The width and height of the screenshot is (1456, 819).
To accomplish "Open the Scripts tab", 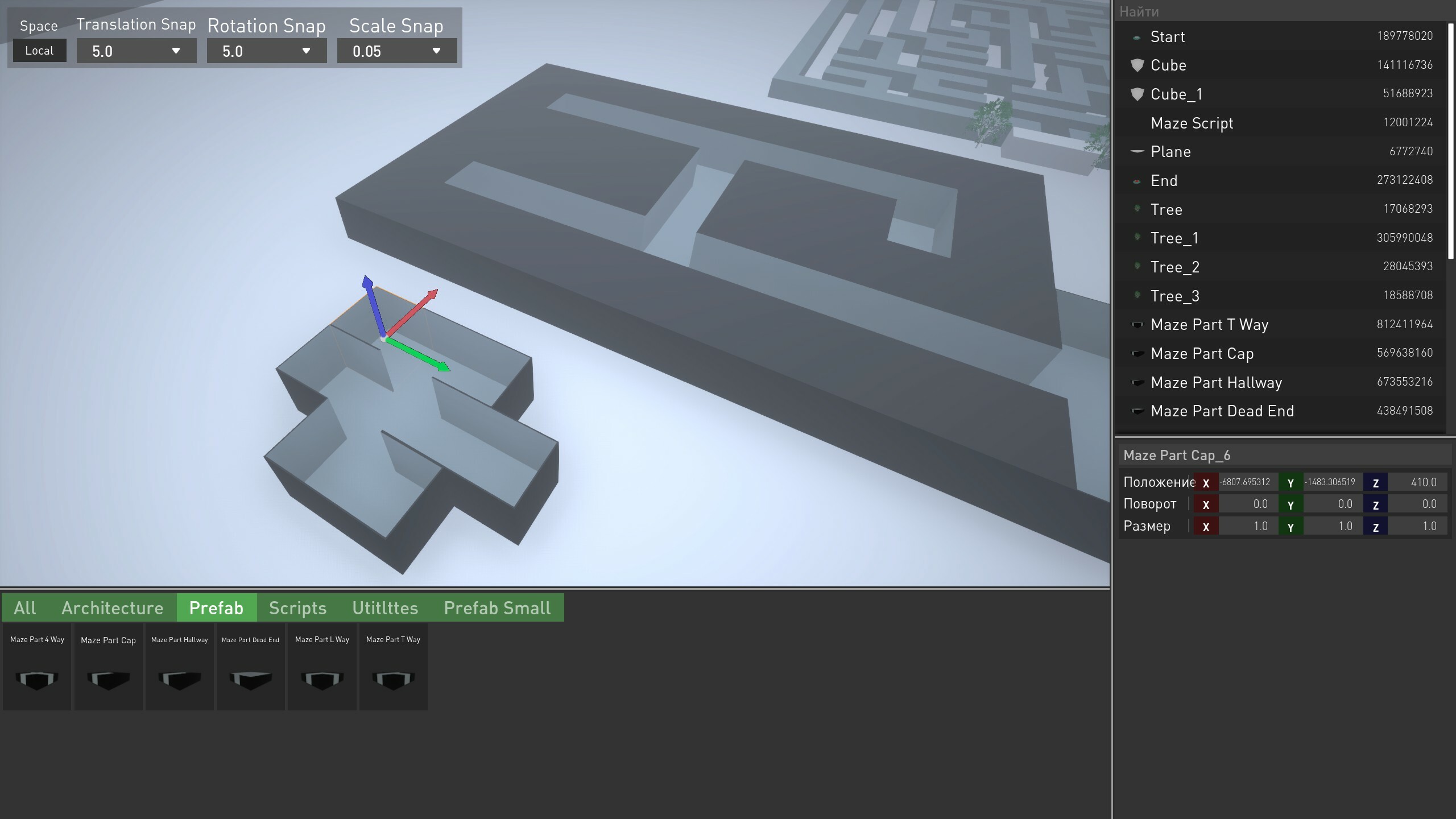I will [x=297, y=608].
